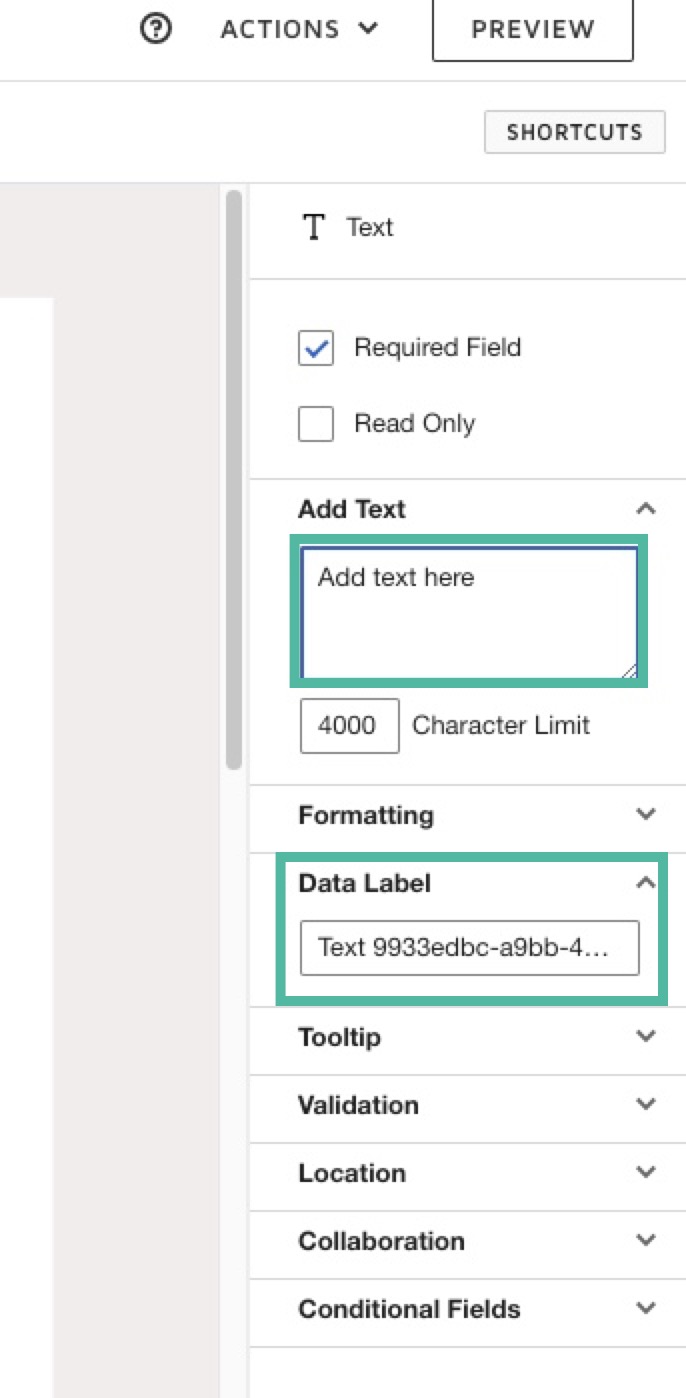Expand the Validation section
The image size is (686, 1398).
click(646, 1105)
